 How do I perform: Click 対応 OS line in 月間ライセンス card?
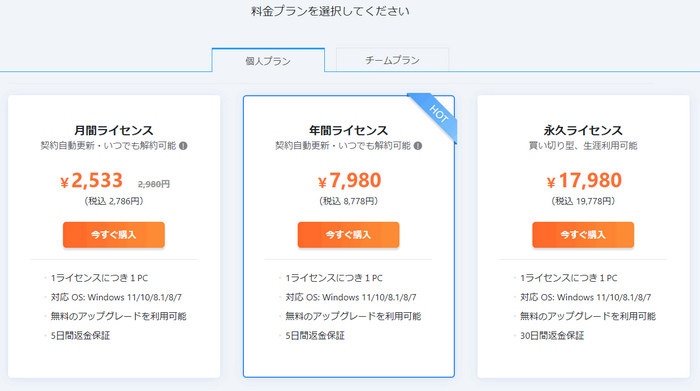(x=116, y=297)
